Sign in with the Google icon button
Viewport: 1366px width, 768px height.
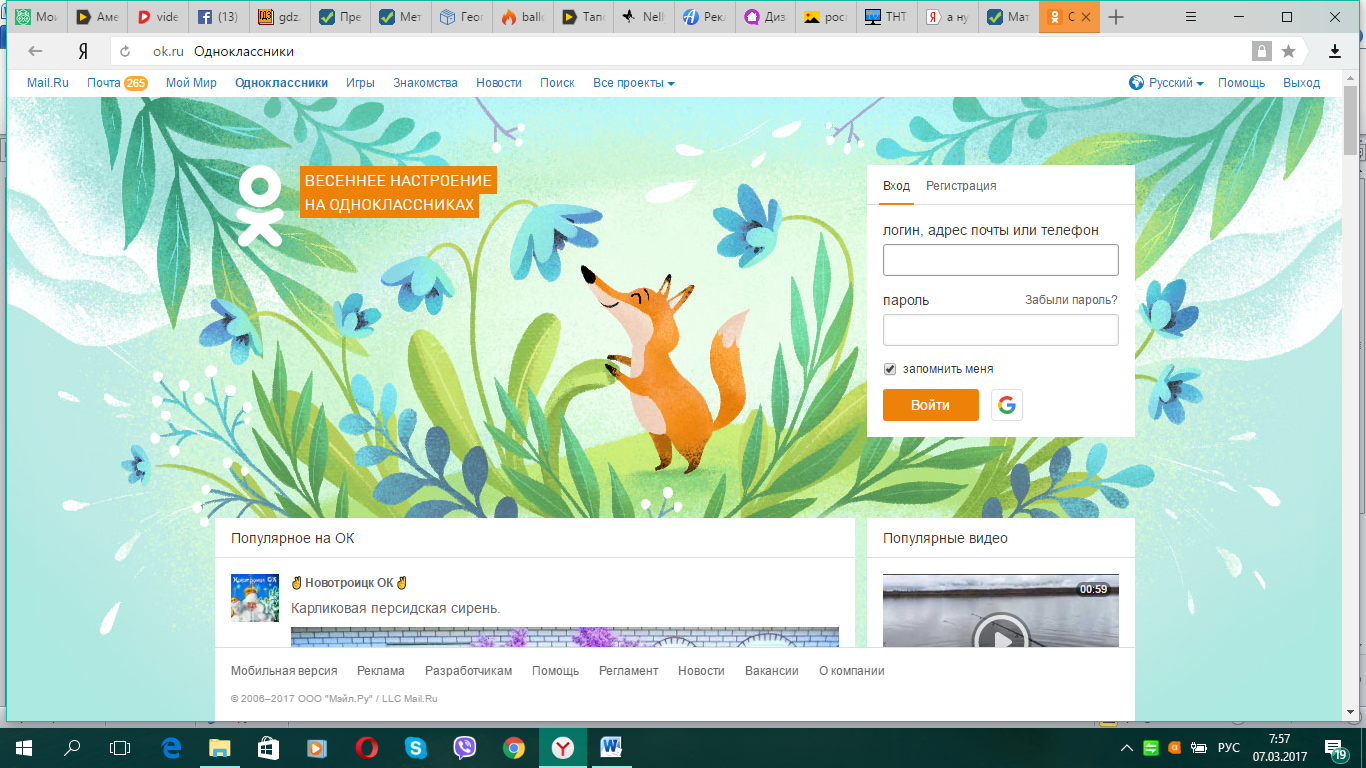click(x=1007, y=405)
